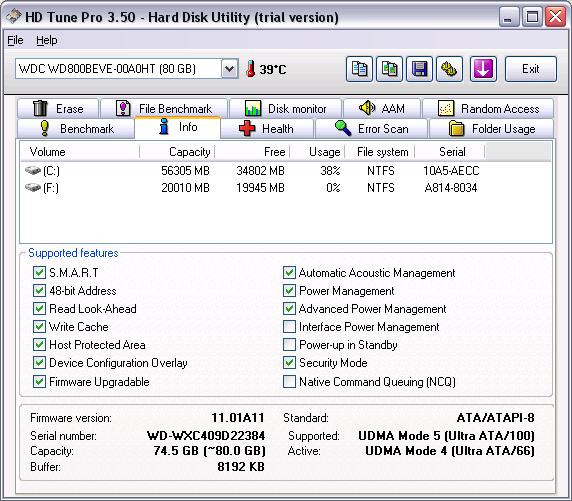Viewport: 572px width, 501px height.
Task: Click the save screenshot floppy disk icon
Action: pyautogui.click(x=419, y=69)
